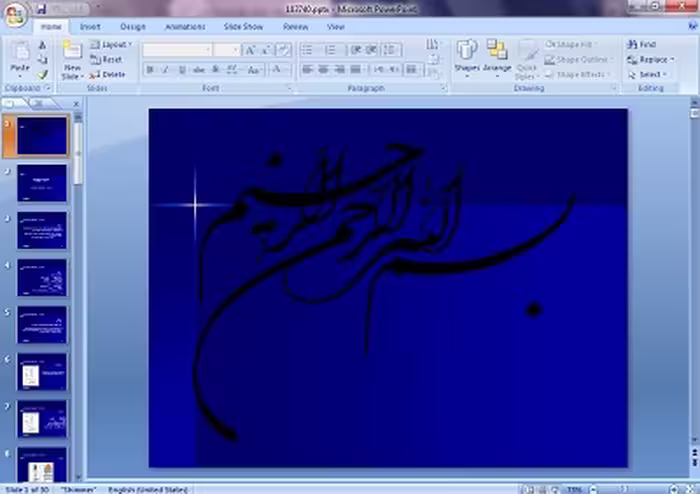
Task: Click the Increase List Level icon
Action: (x=371, y=50)
